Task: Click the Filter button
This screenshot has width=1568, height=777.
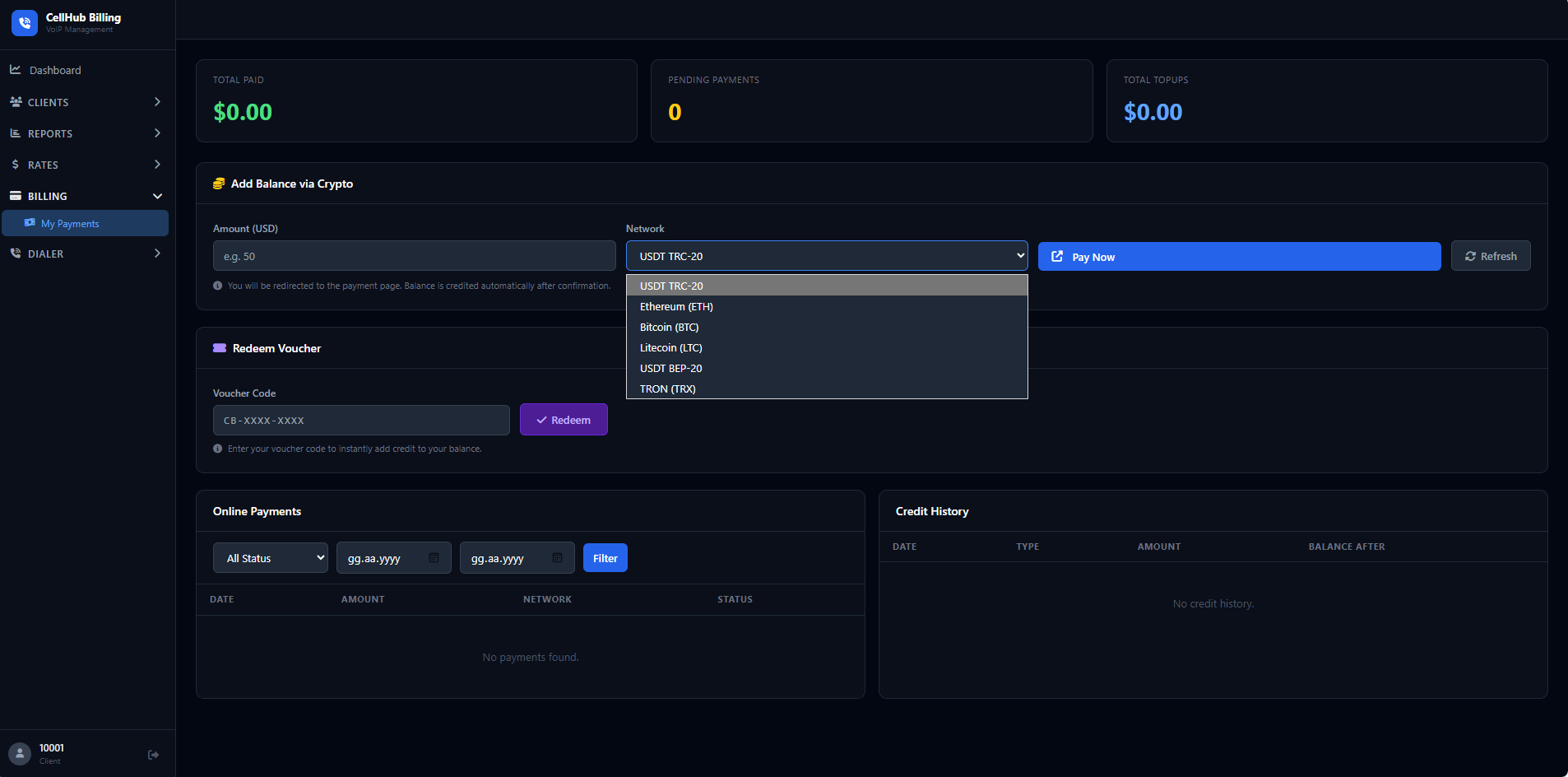Action: coord(605,558)
